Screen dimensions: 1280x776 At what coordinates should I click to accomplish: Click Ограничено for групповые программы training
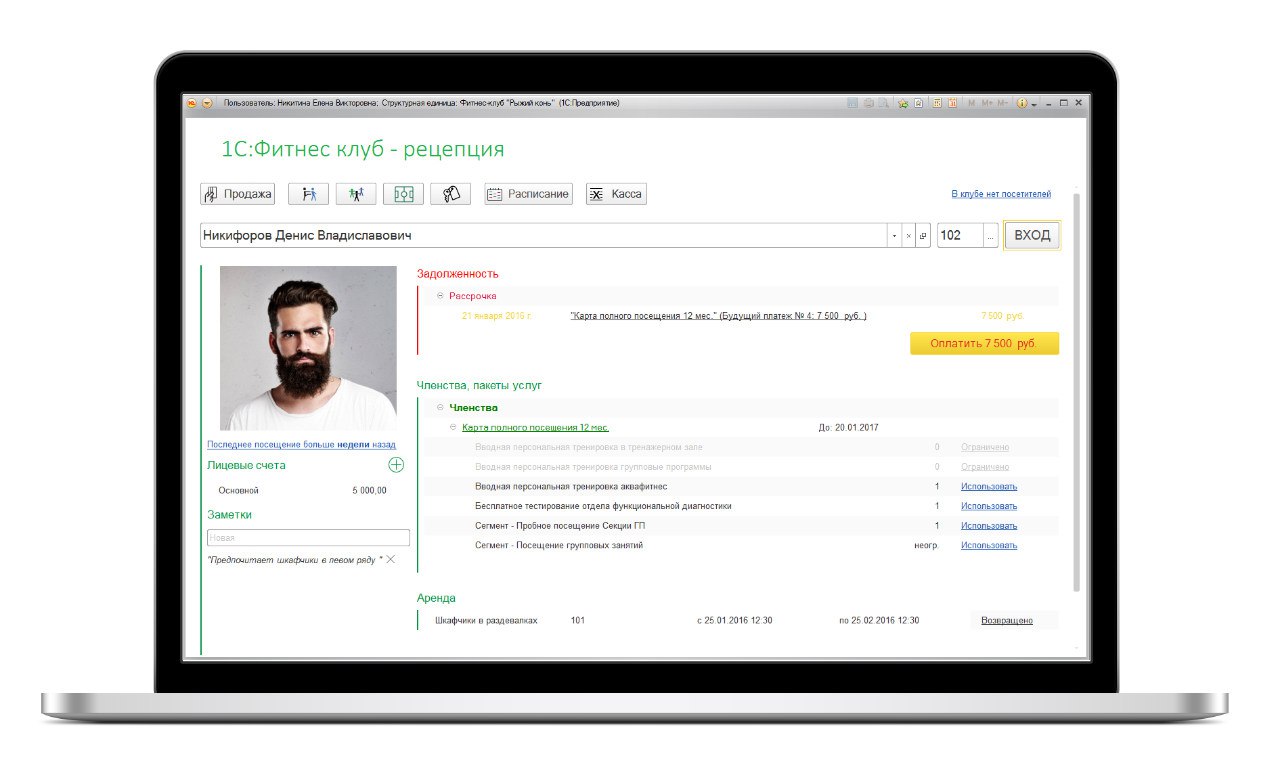(x=985, y=467)
